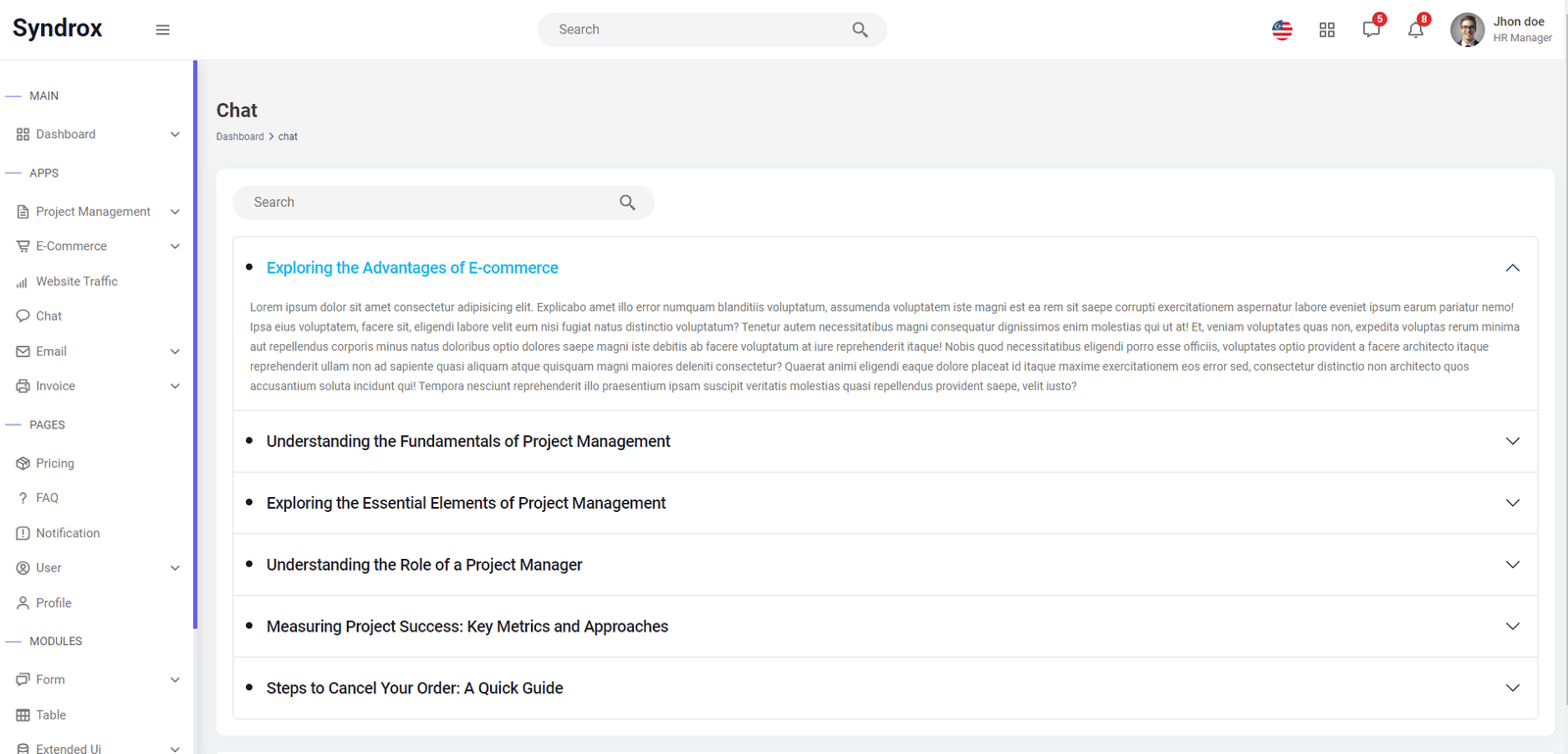Image resolution: width=1568 pixels, height=754 pixels.
Task: Click the chat search magnifier icon
Action: coord(627,202)
